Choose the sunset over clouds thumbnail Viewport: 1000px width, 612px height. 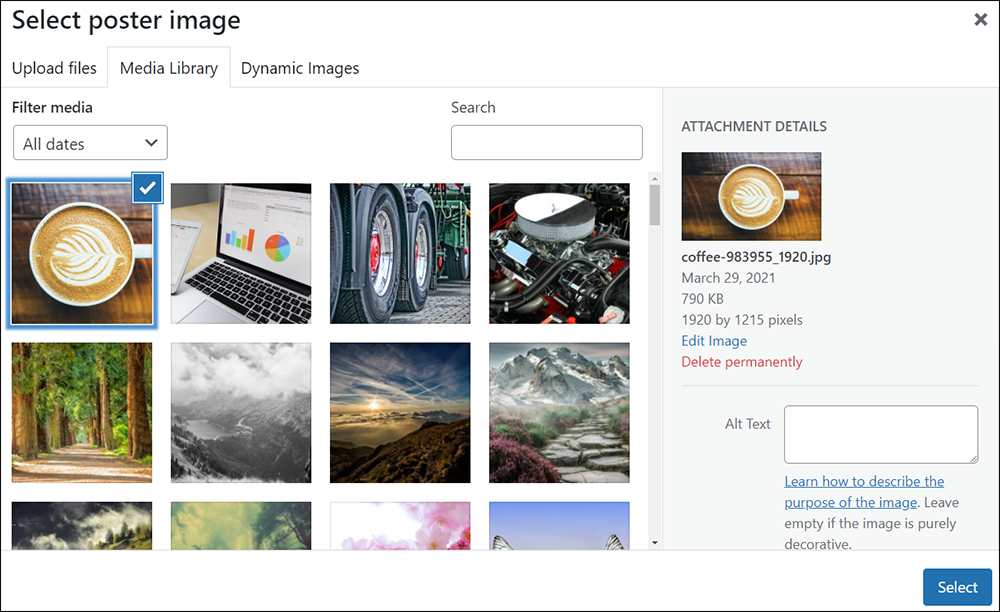(400, 412)
